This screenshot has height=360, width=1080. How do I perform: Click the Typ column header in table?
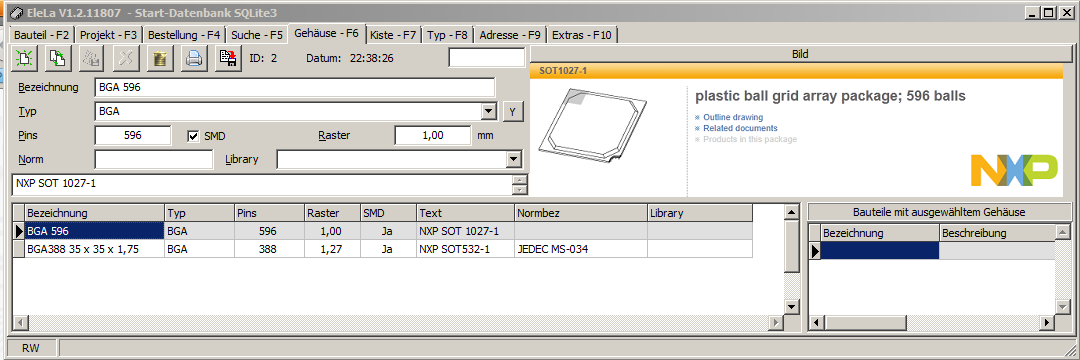[x=199, y=213]
